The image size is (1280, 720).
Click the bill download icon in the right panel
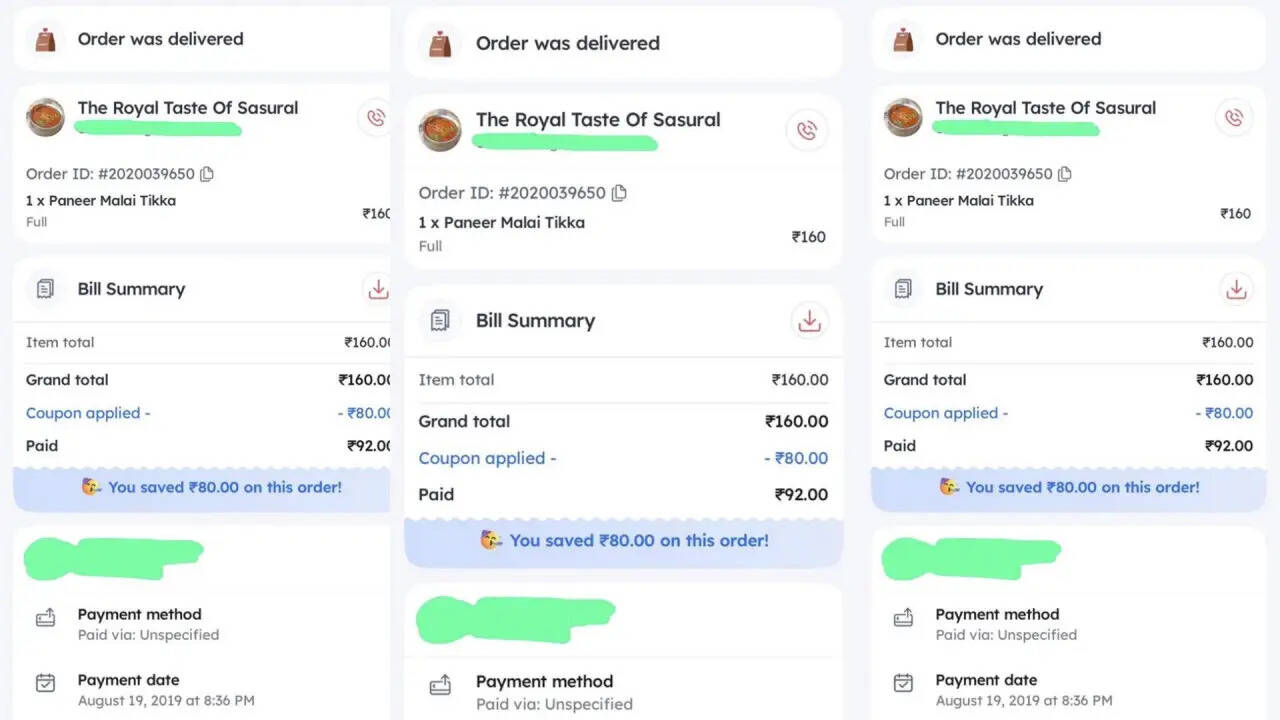pyautogui.click(x=1236, y=289)
